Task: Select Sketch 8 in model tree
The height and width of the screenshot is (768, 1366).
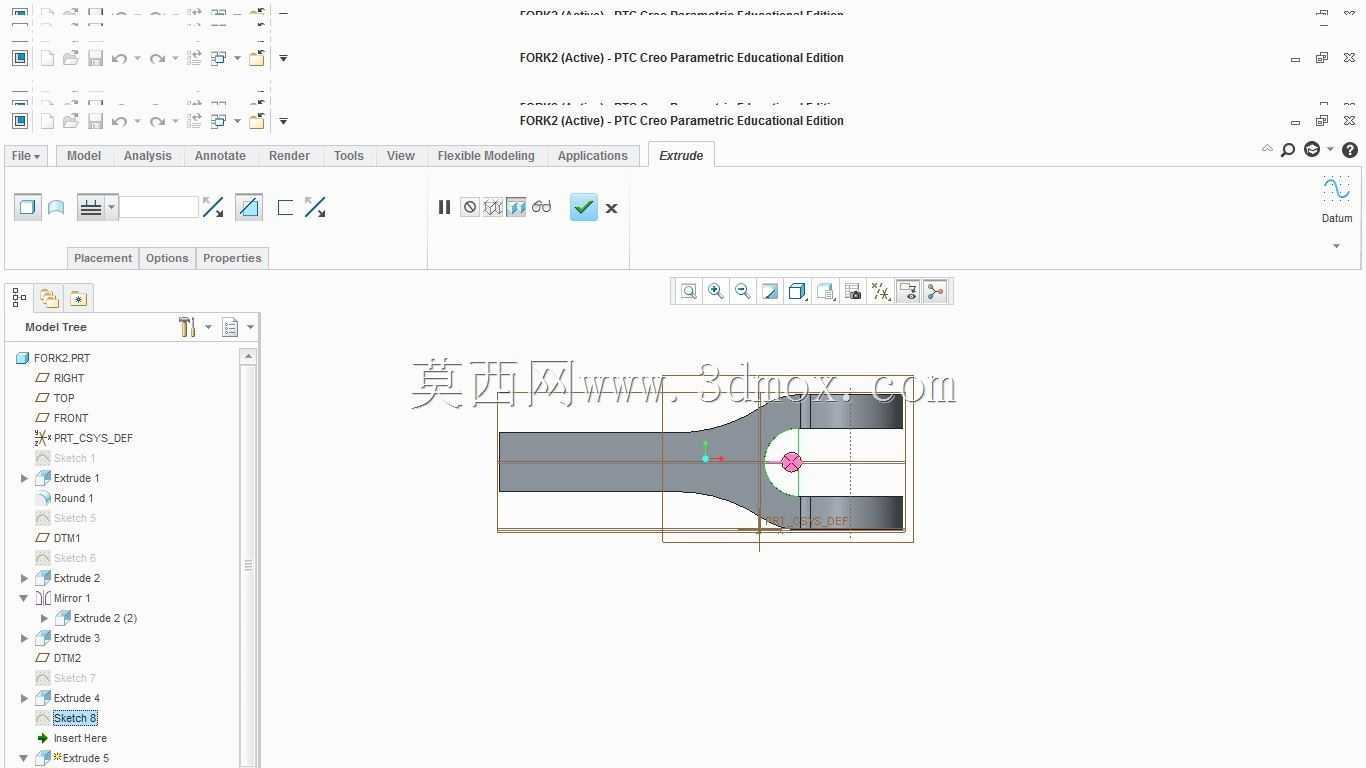Action: tap(75, 718)
